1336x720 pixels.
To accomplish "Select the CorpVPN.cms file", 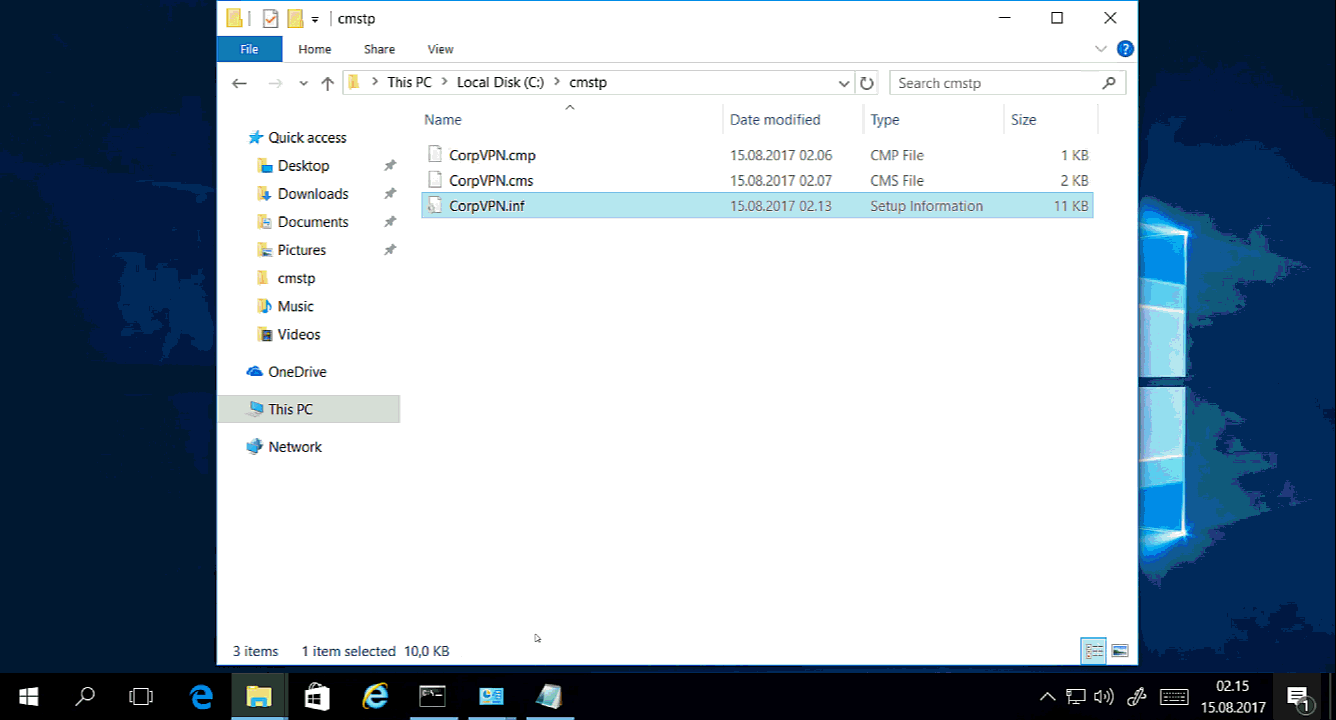I will pos(491,181).
